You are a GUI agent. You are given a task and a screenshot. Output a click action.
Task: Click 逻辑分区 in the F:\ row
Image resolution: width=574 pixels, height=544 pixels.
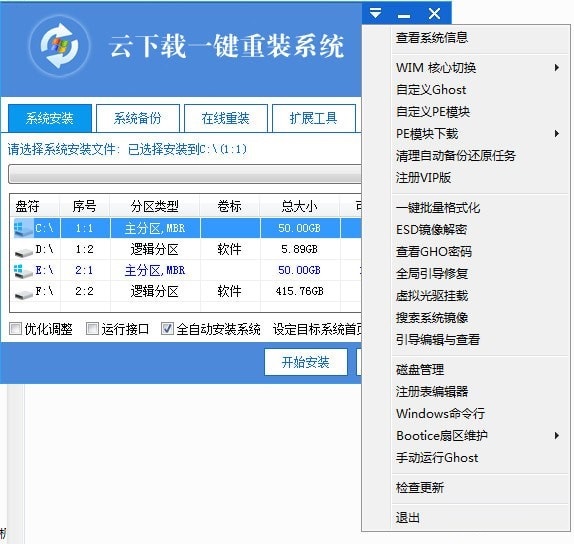tap(155, 291)
